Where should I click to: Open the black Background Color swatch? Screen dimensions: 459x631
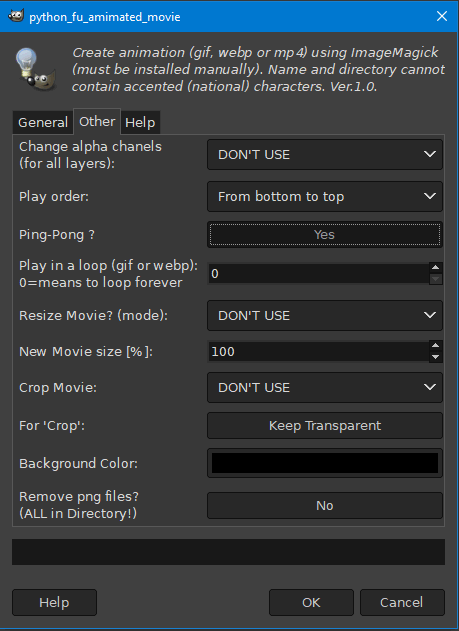tap(325, 463)
